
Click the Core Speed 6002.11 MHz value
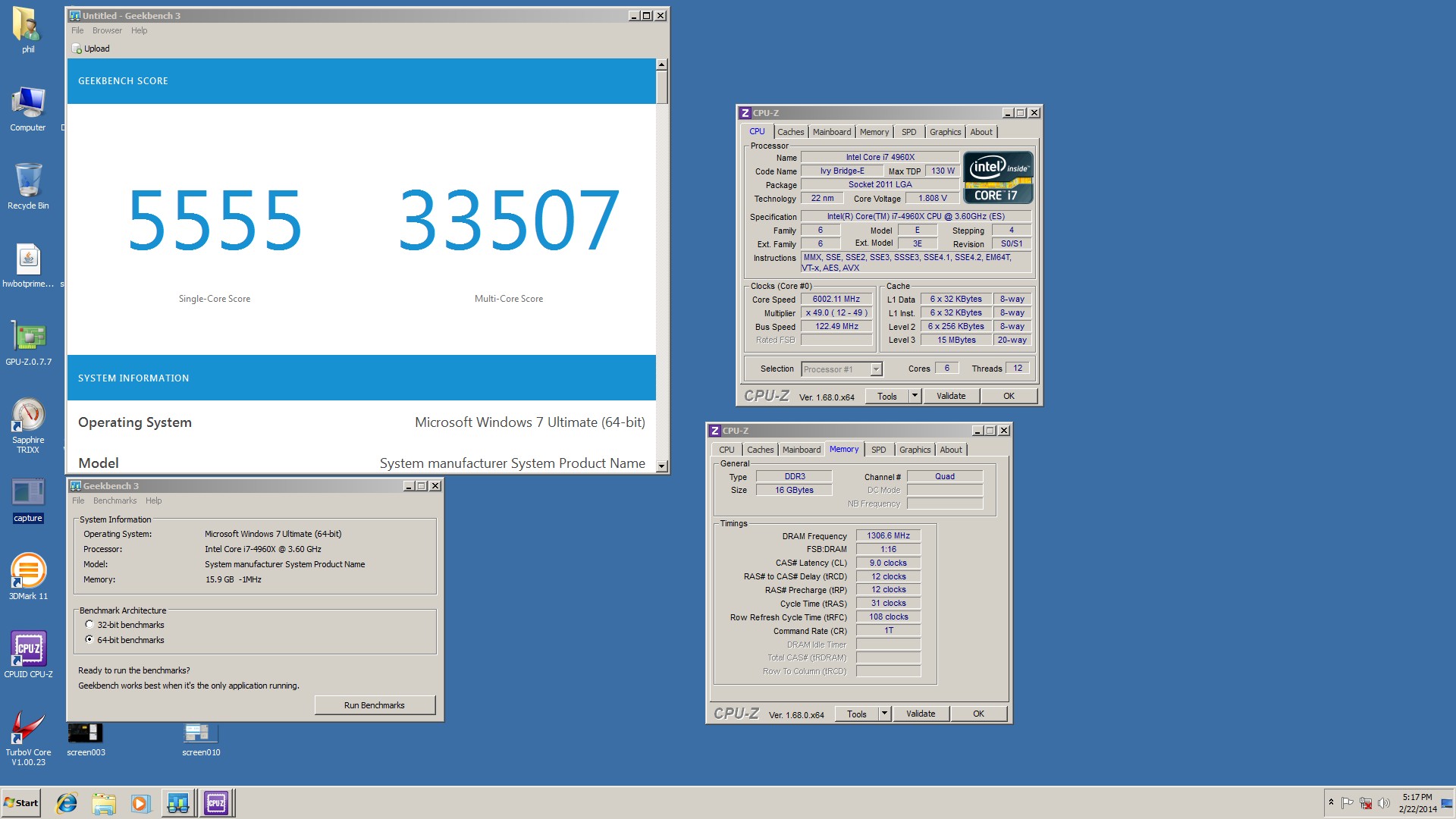point(836,299)
